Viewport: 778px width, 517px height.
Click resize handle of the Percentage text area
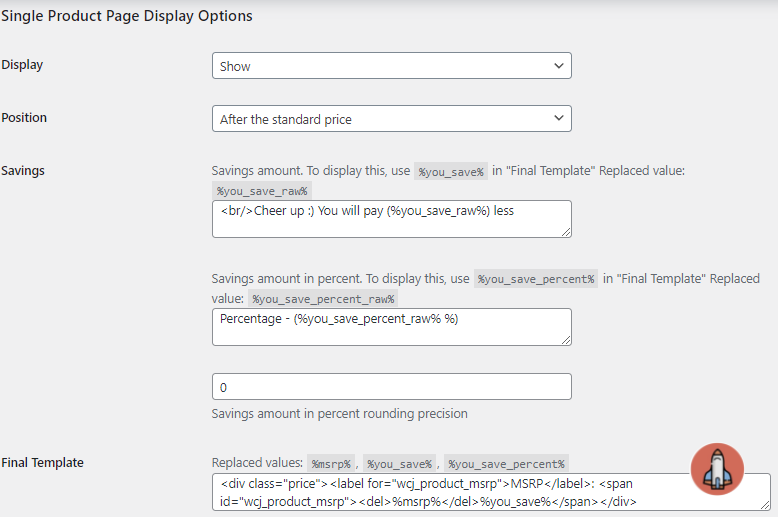(566, 339)
